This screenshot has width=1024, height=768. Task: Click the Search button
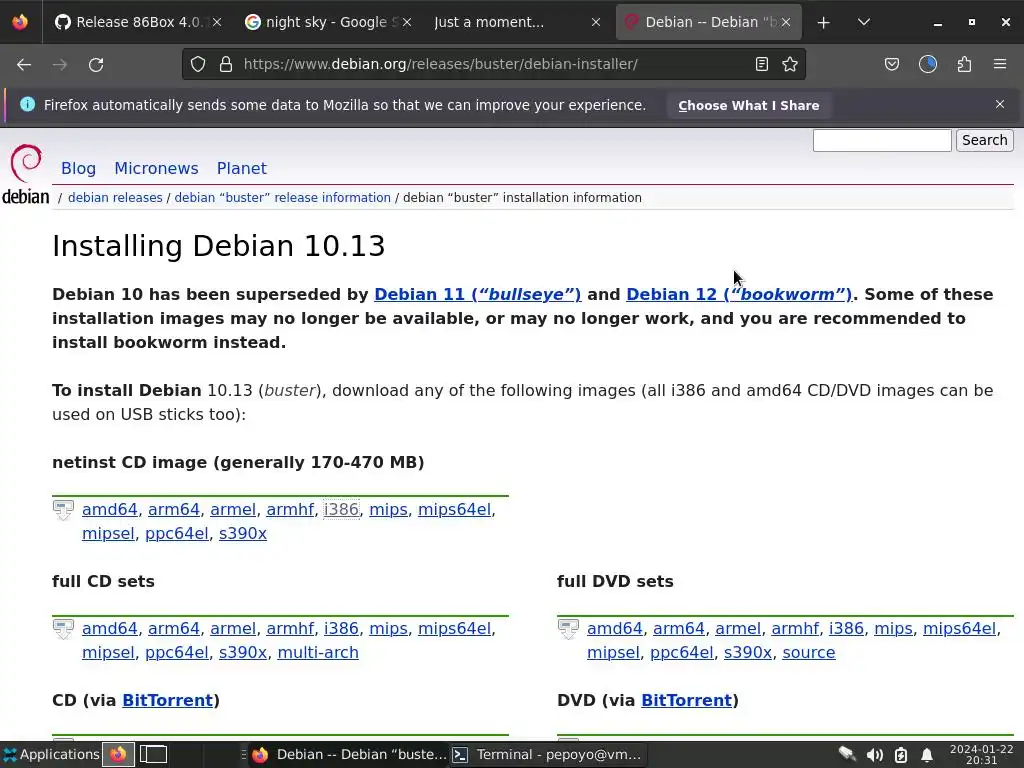point(984,140)
